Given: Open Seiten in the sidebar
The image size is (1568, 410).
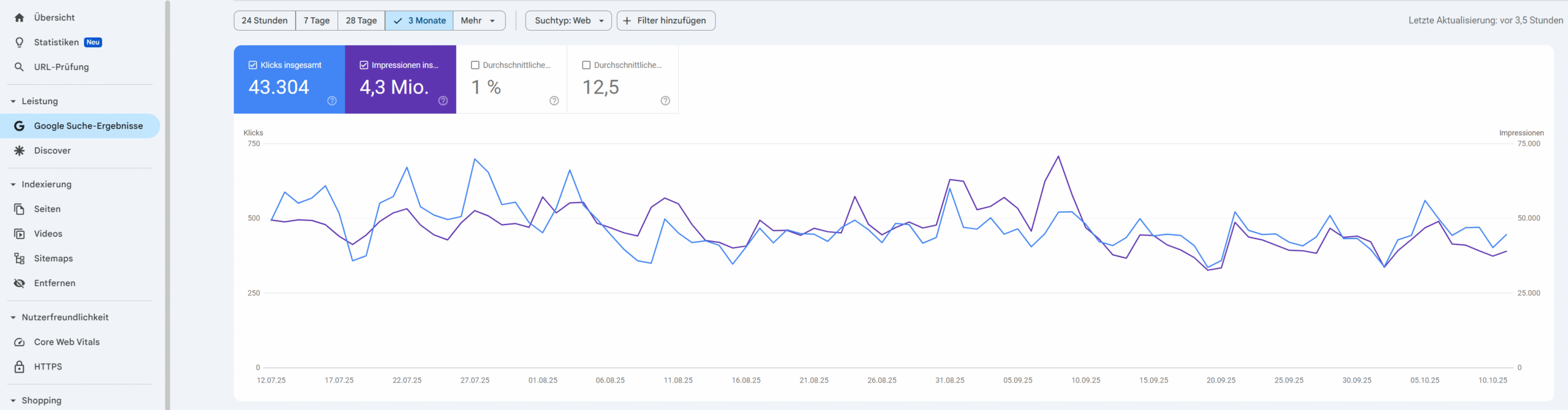Looking at the screenshot, I should (47, 209).
